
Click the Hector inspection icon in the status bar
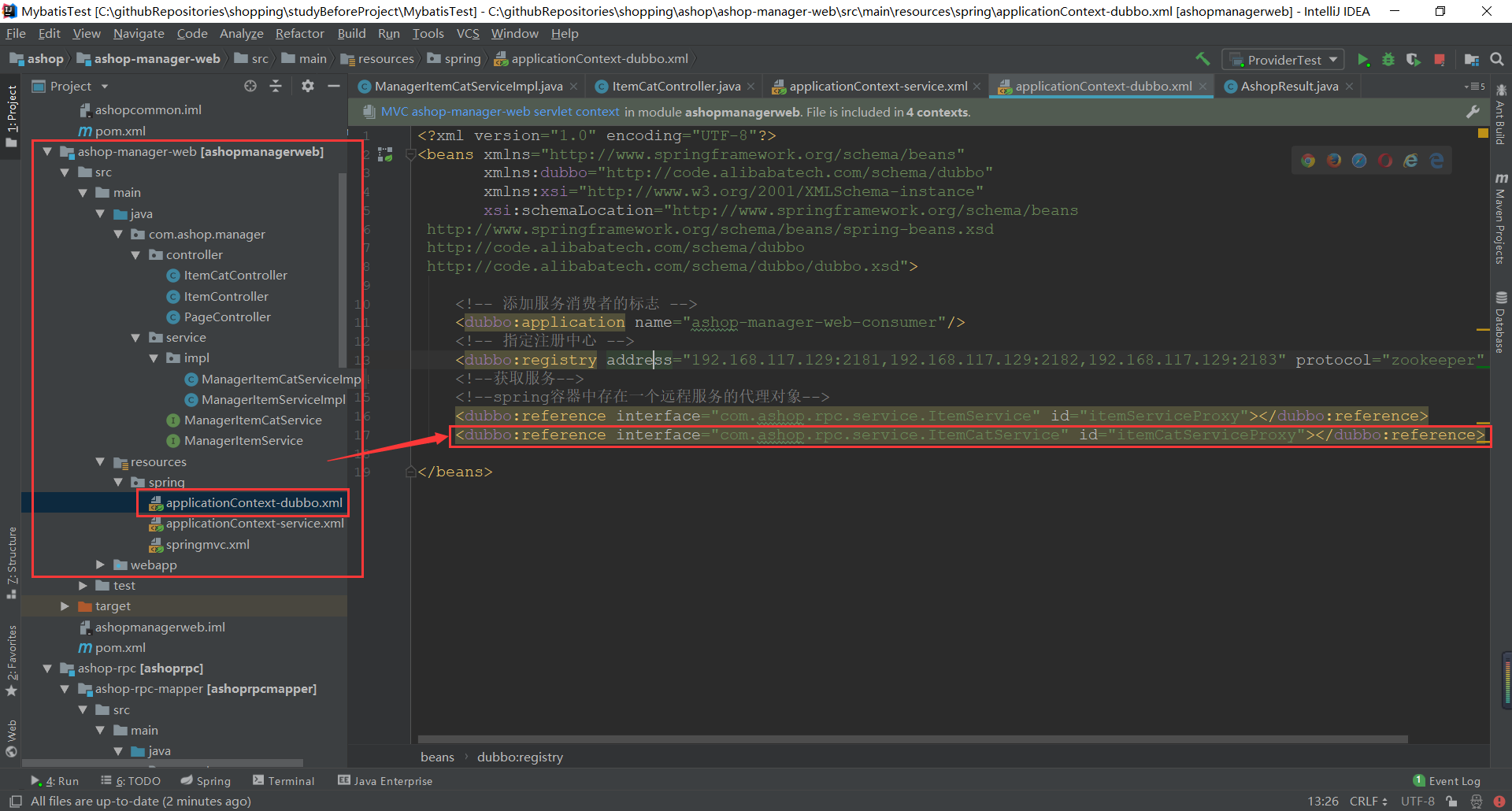coord(1477,802)
